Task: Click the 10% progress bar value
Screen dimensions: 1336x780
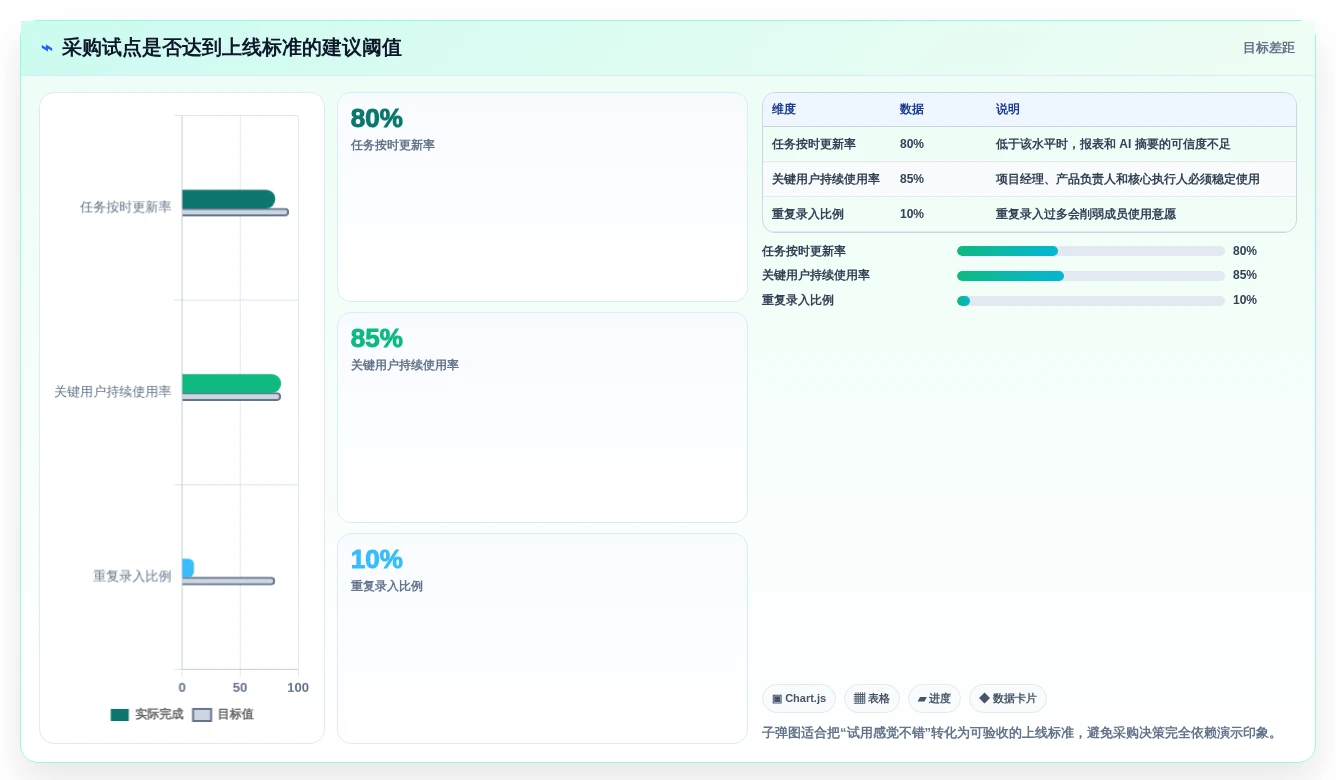Action: 1245,300
